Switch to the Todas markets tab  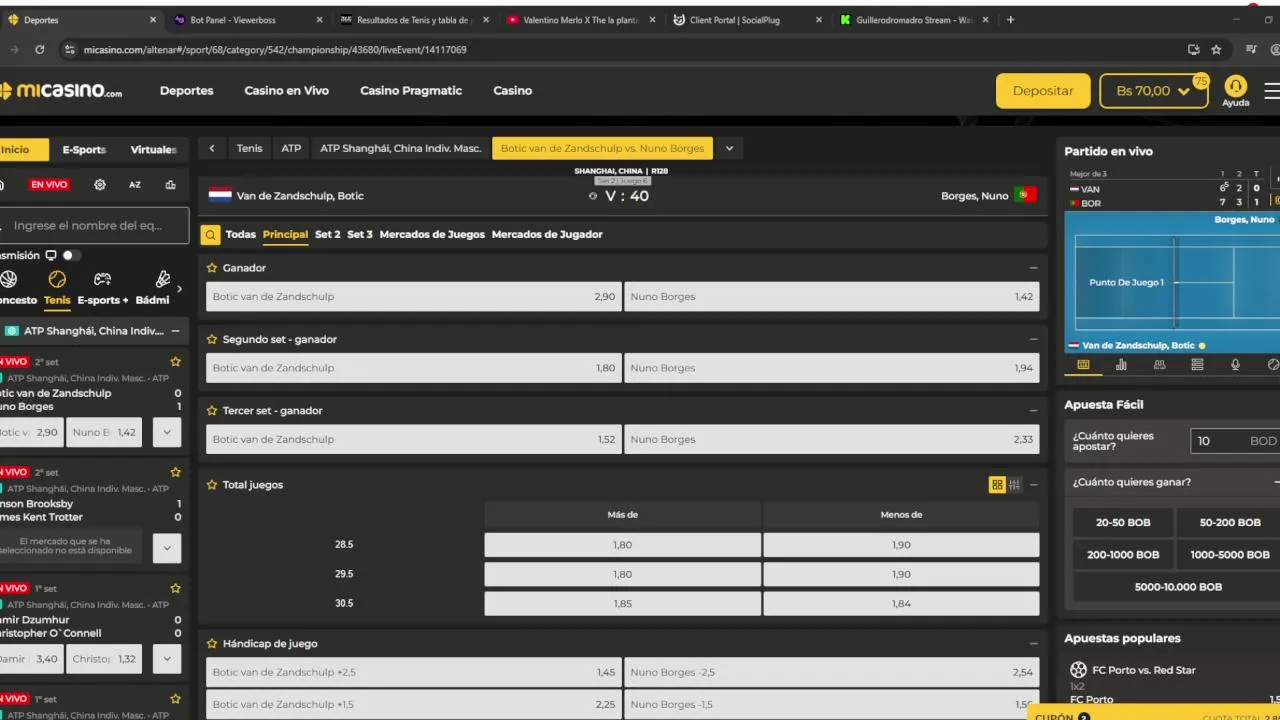coord(241,235)
